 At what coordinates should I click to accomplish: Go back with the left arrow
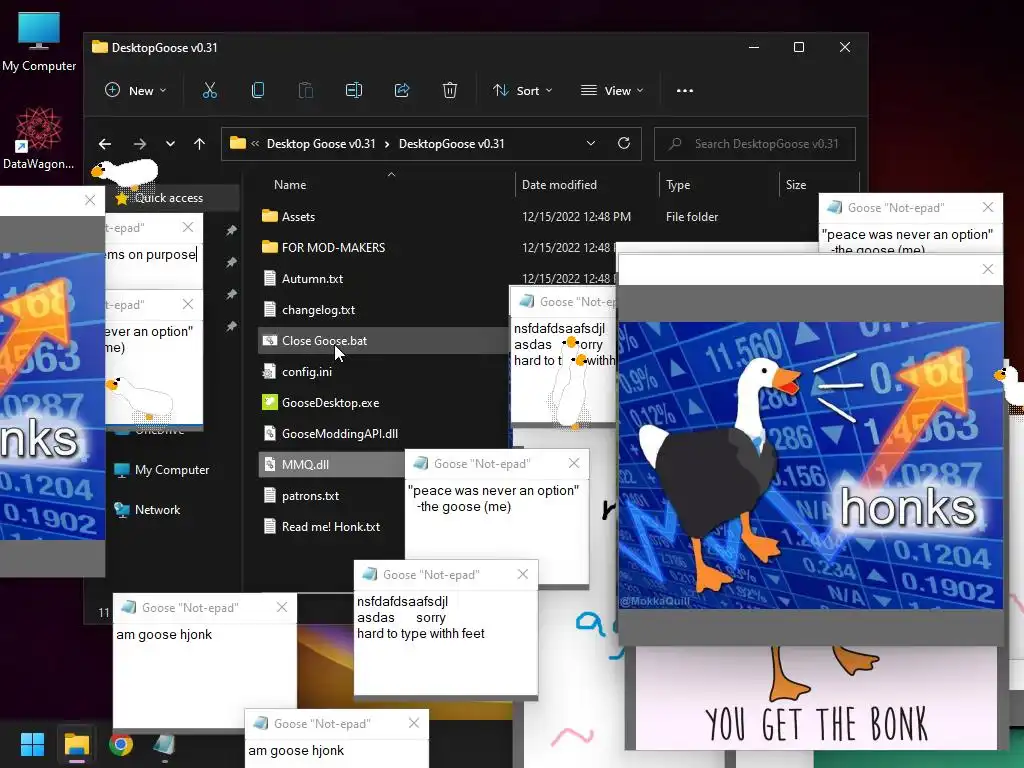(104, 144)
